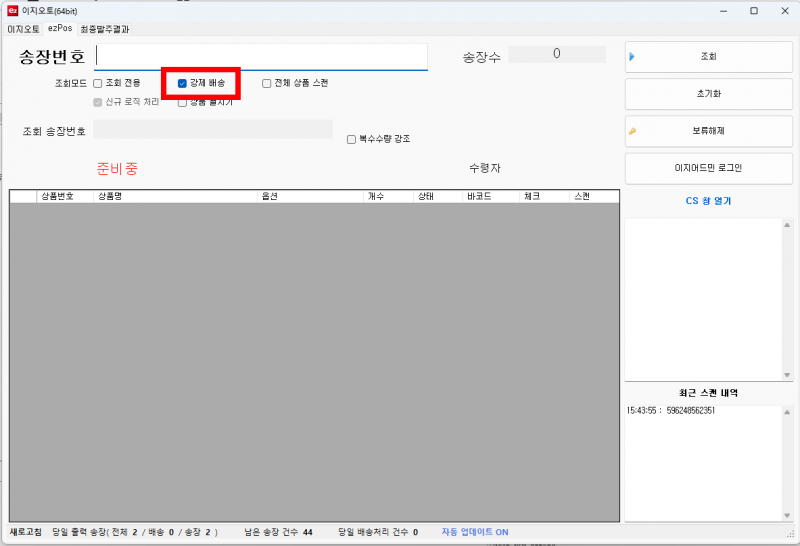The image size is (800, 546).
Task: Enable the 복수수량 강조 checkbox
Action: (351, 139)
